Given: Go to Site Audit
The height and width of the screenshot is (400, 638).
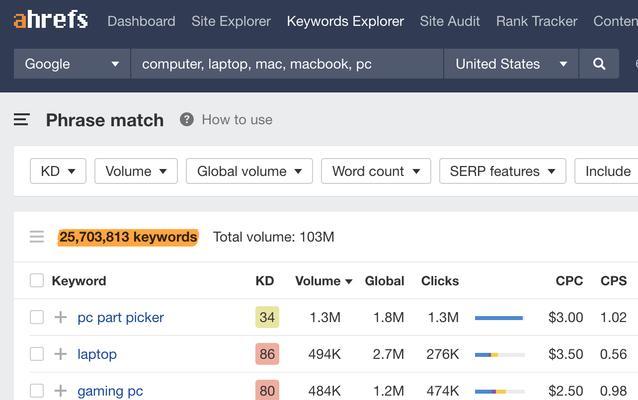Looking at the screenshot, I should tap(450, 21).
